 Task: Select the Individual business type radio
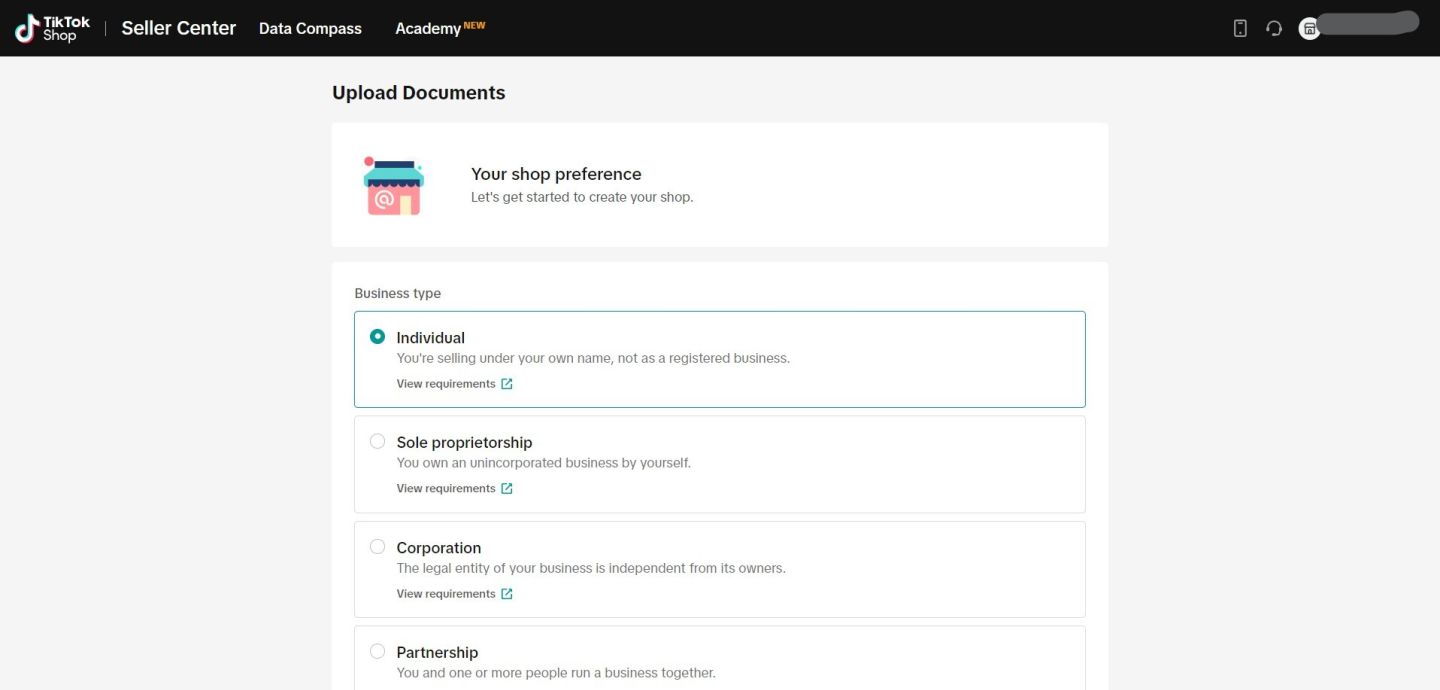(x=377, y=337)
